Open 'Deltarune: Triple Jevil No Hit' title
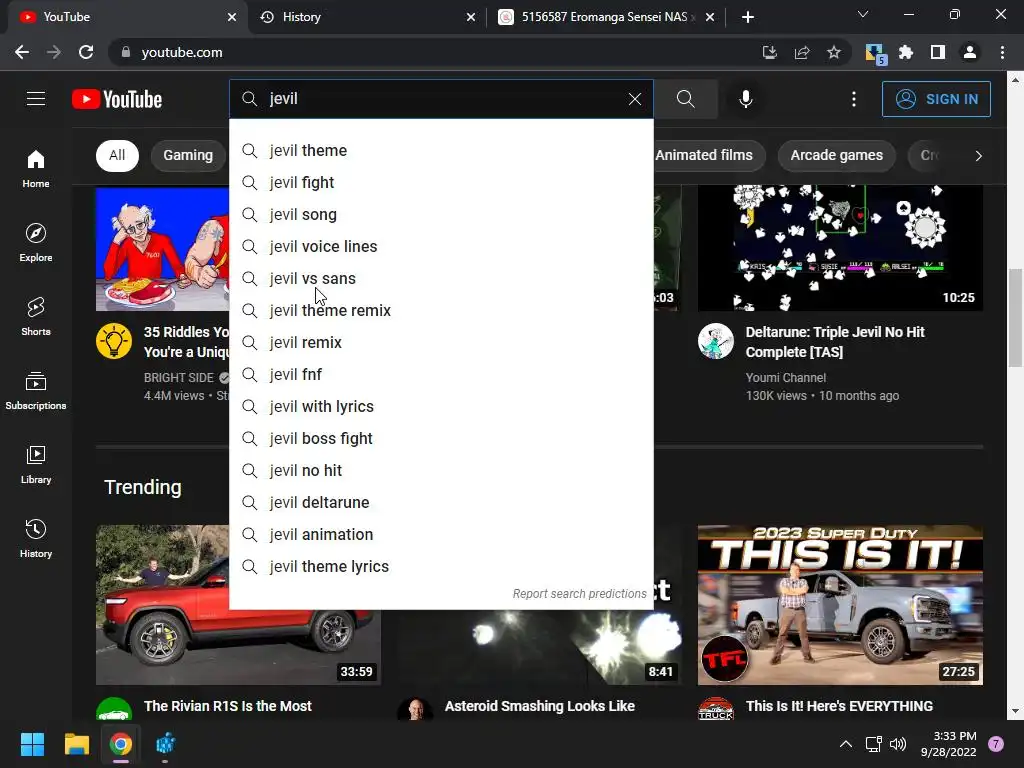The image size is (1024, 768). click(x=835, y=342)
